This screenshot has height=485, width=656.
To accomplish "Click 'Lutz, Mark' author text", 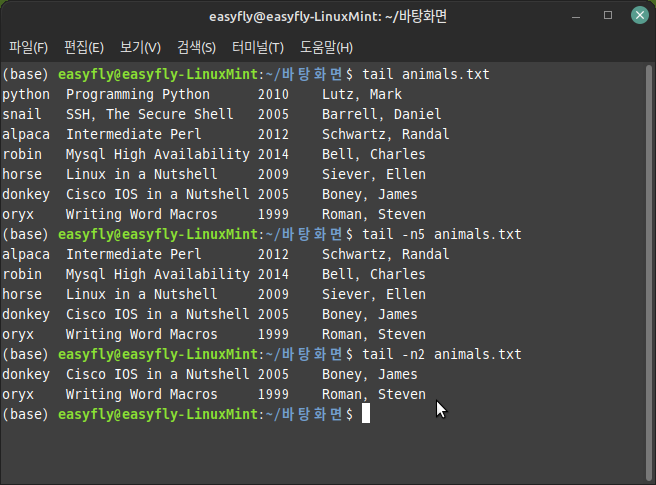I will click(362, 95).
